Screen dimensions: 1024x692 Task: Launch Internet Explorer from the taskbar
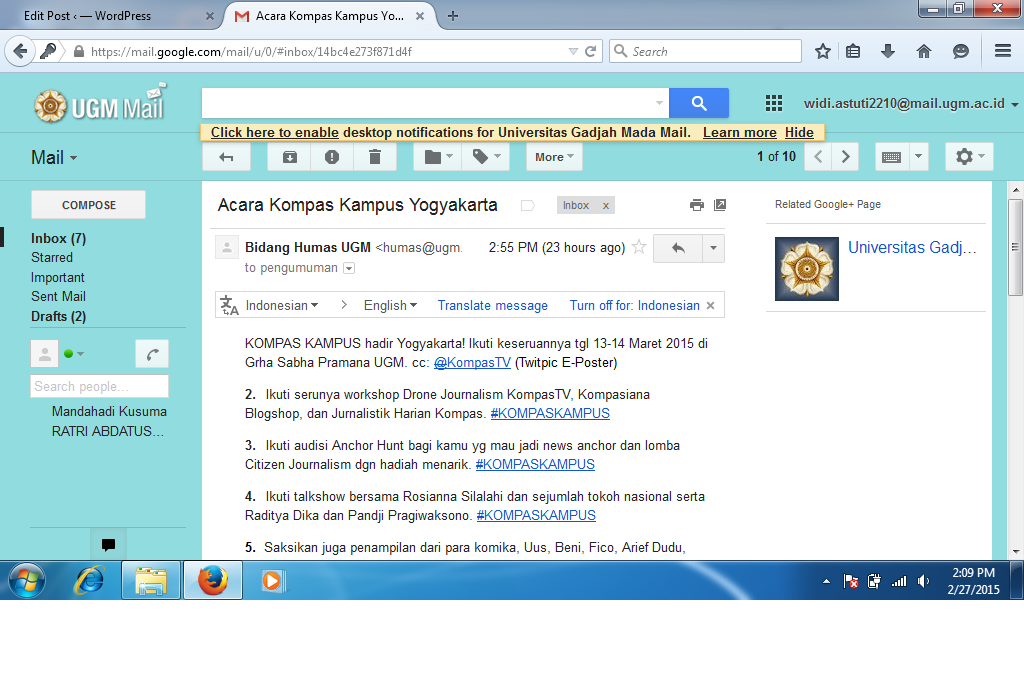(89, 580)
